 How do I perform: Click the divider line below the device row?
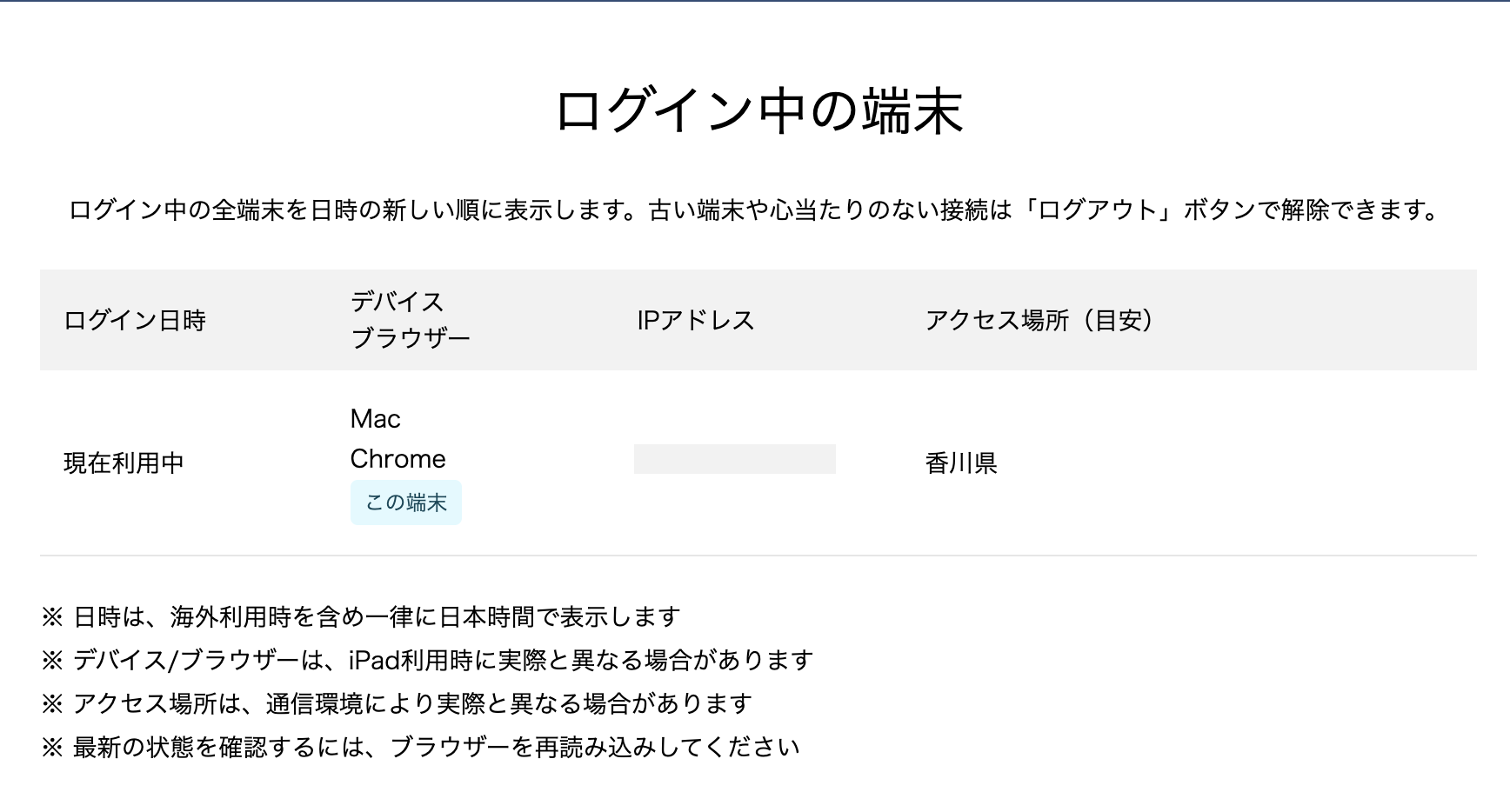[x=758, y=556]
